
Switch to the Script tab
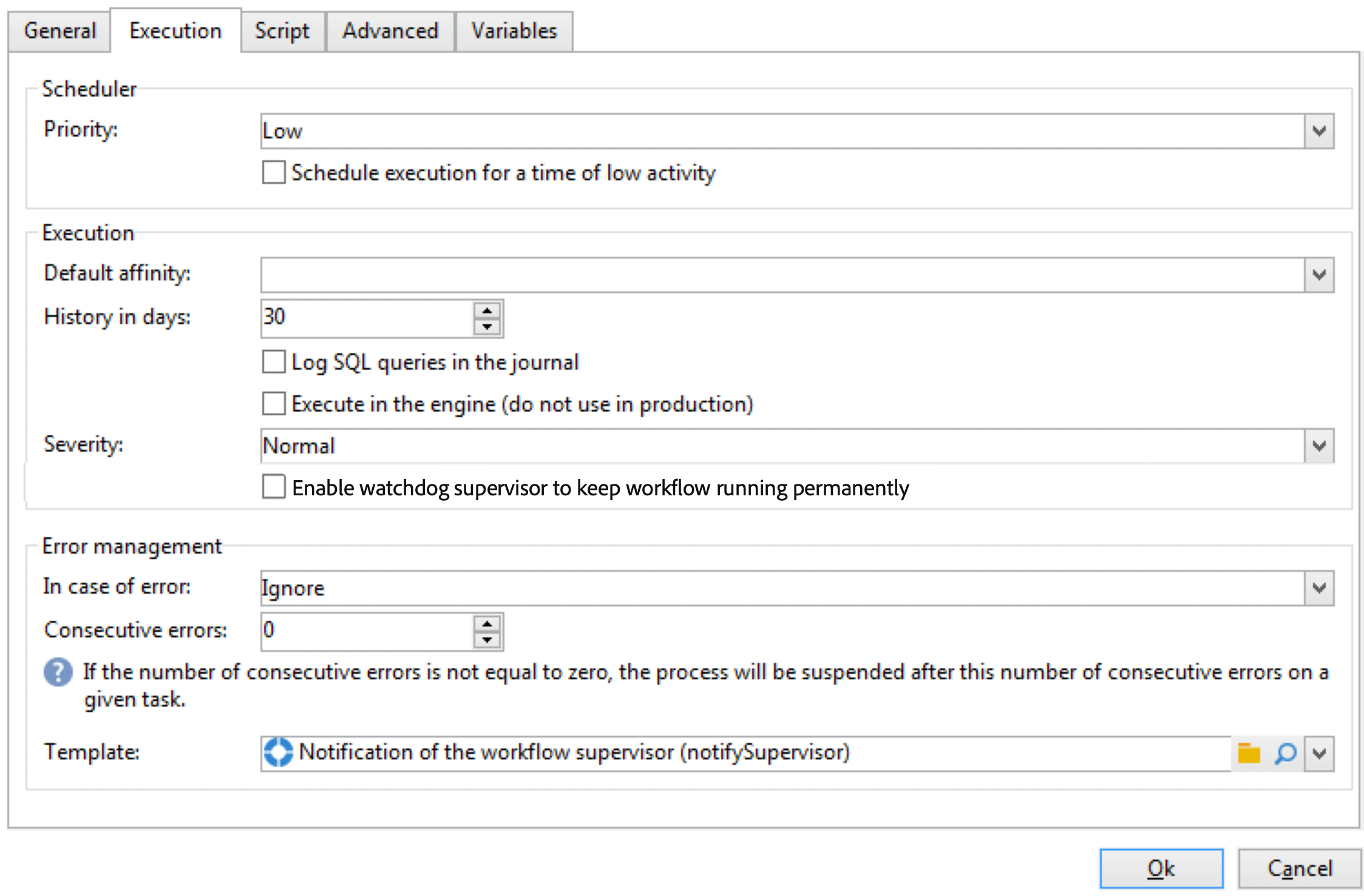(282, 31)
